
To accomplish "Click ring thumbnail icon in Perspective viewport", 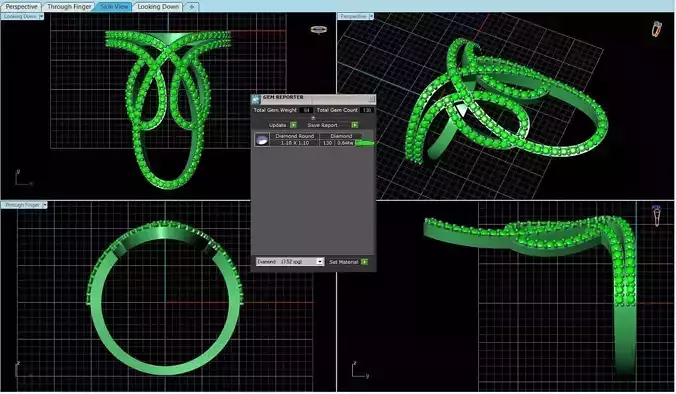I will (656, 29).
